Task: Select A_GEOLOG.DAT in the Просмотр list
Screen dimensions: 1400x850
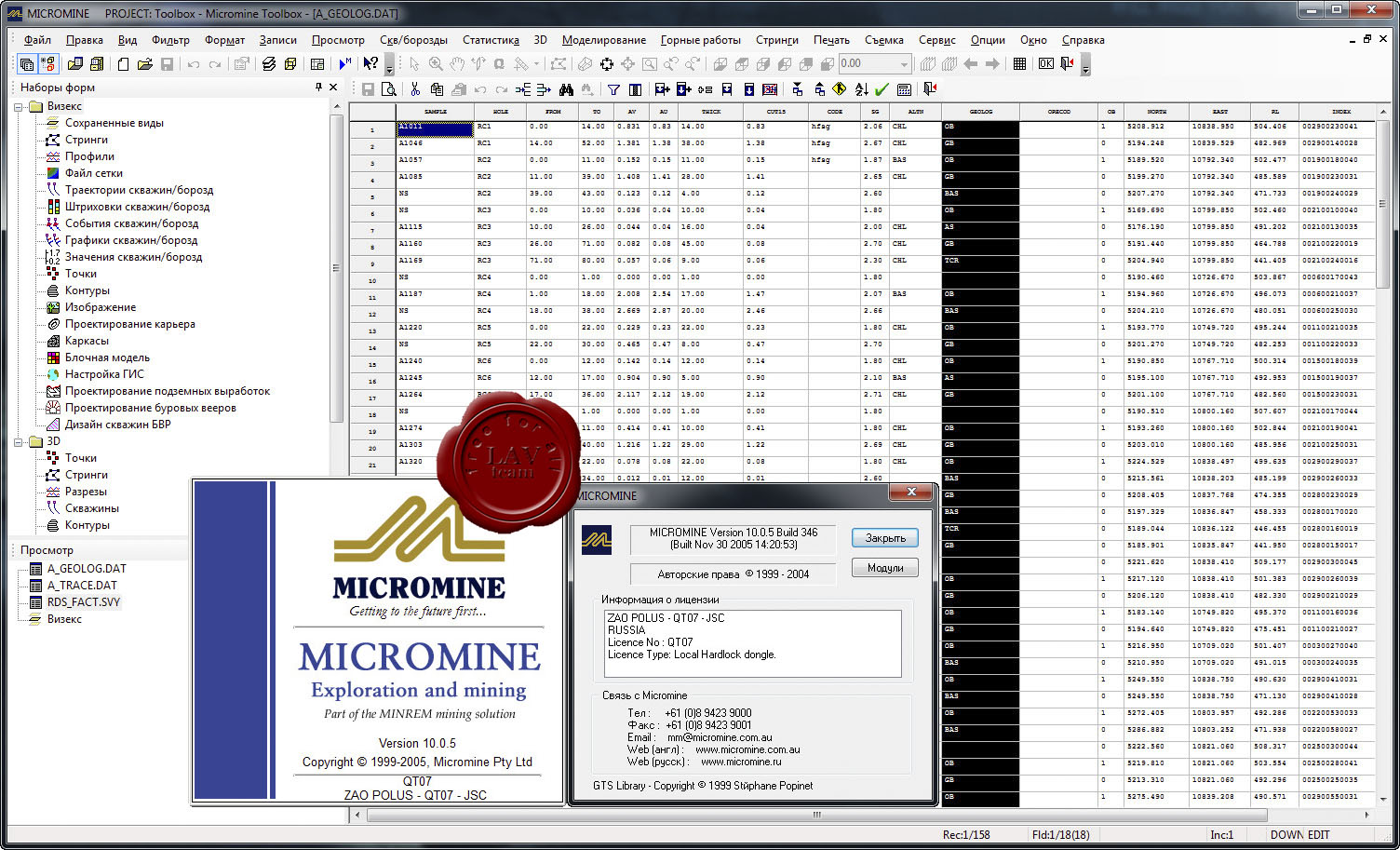Action: [x=87, y=569]
